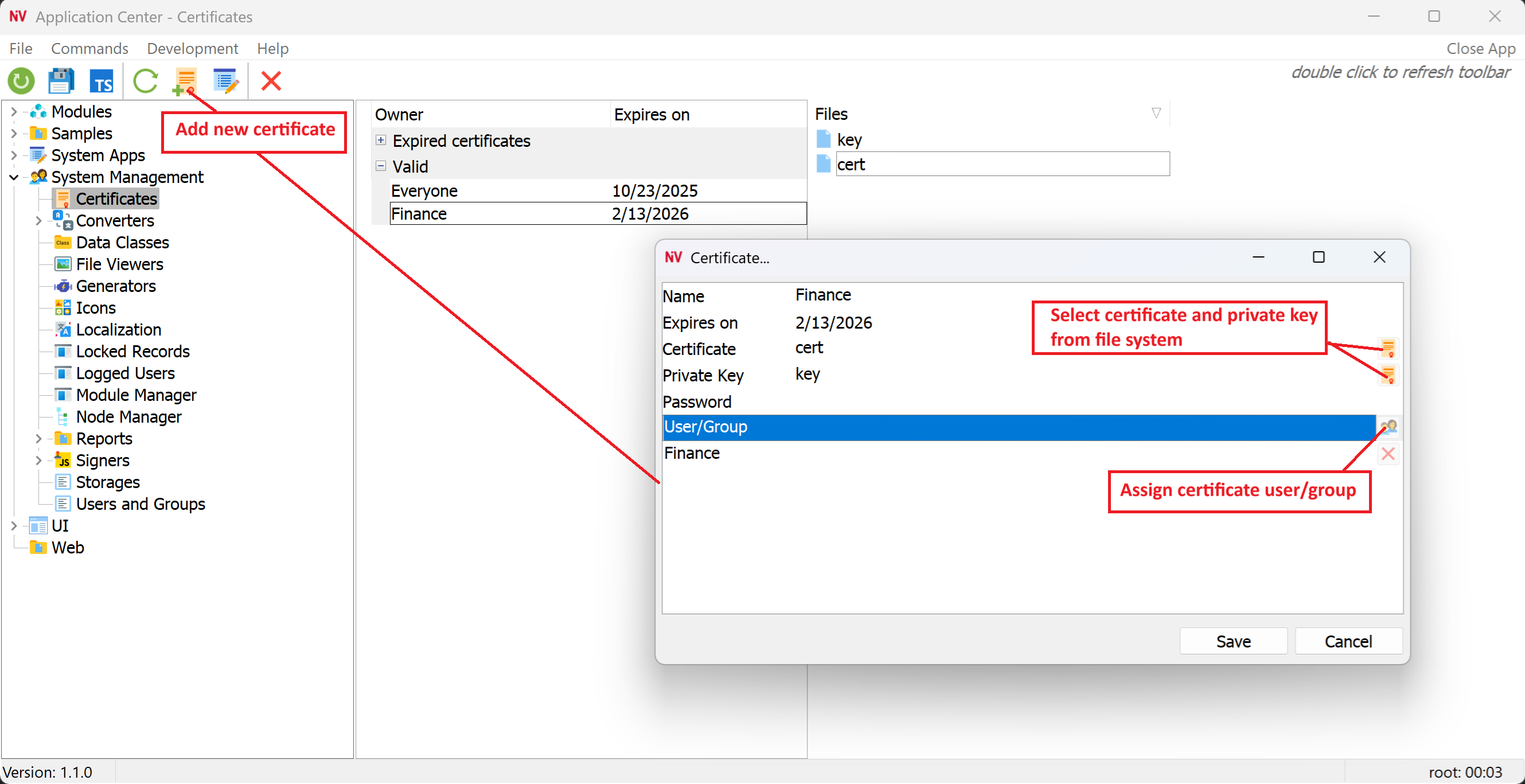
Task: Click the green circular refresh icon
Action: tap(145, 81)
